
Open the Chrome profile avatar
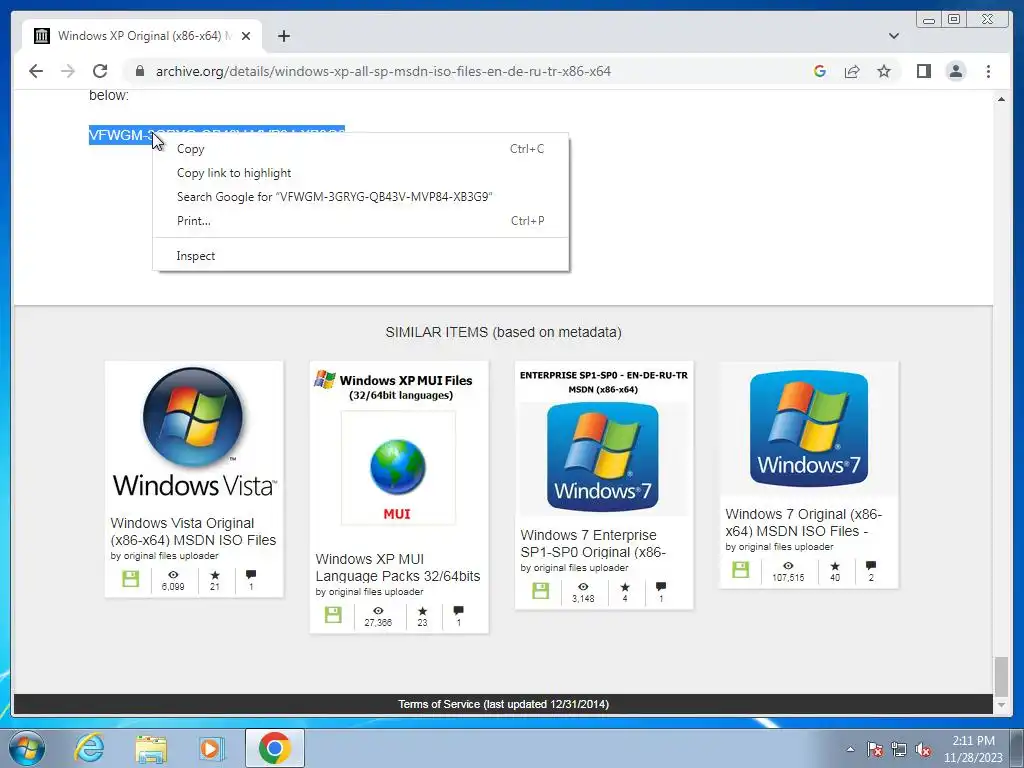coord(955,71)
